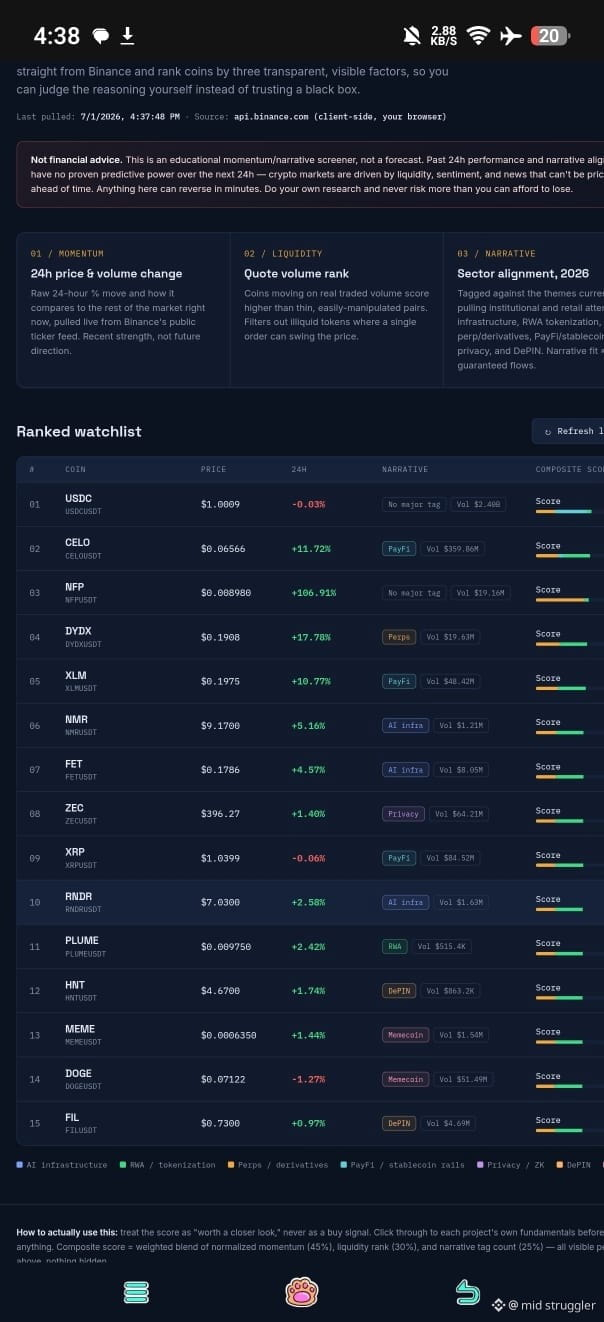Tap the airplane mode icon
The image size is (604, 1322).
(x=510, y=36)
